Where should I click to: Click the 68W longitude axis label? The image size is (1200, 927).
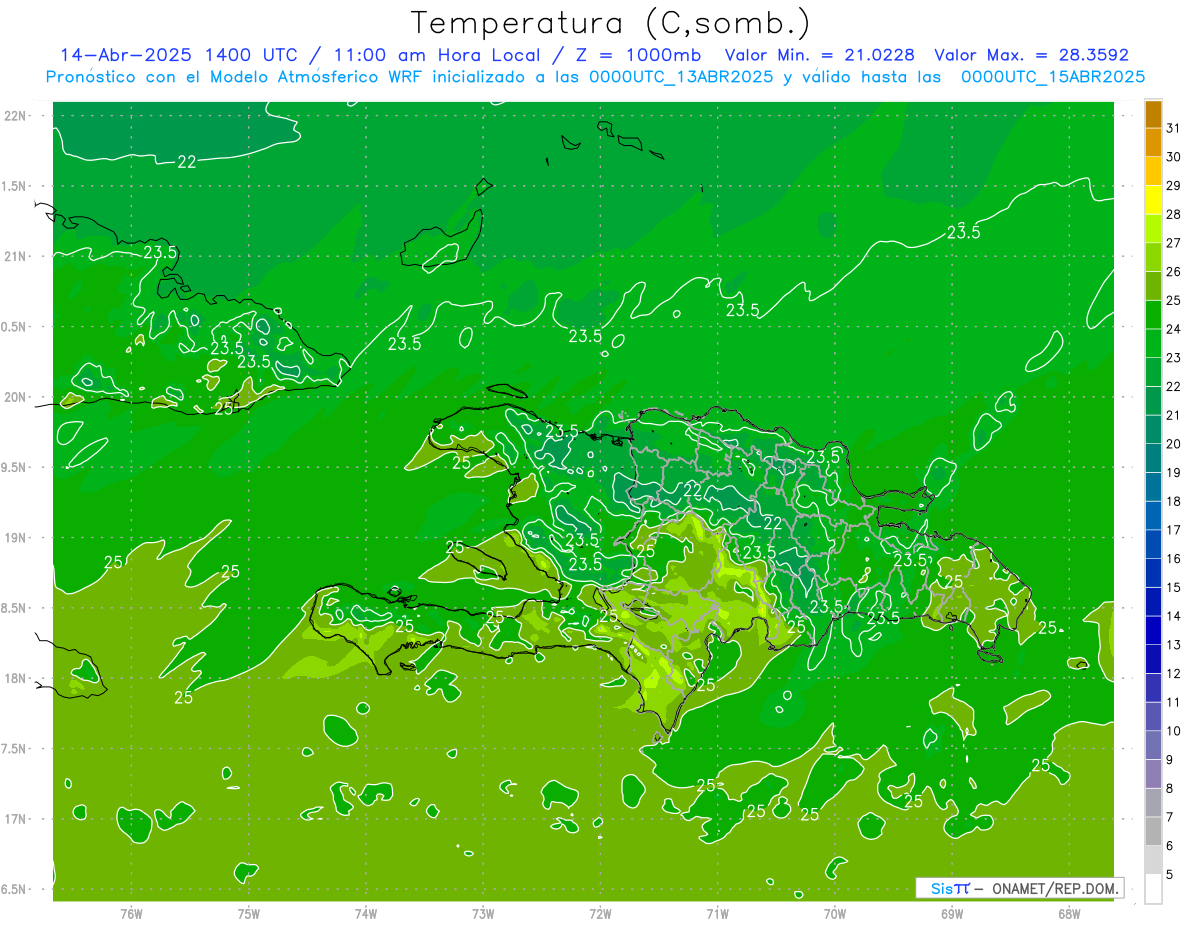coord(1069,914)
